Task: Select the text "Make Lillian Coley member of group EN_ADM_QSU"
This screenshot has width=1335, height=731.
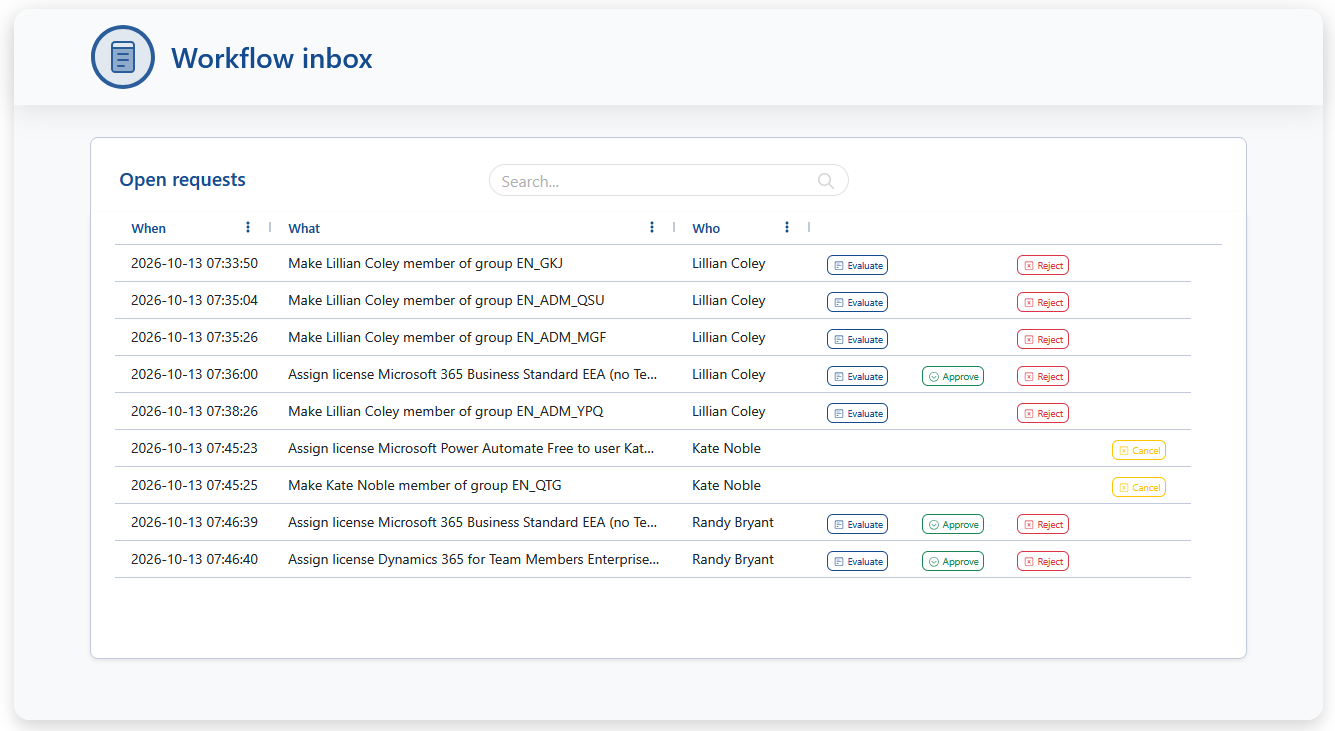Action: [446, 301]
